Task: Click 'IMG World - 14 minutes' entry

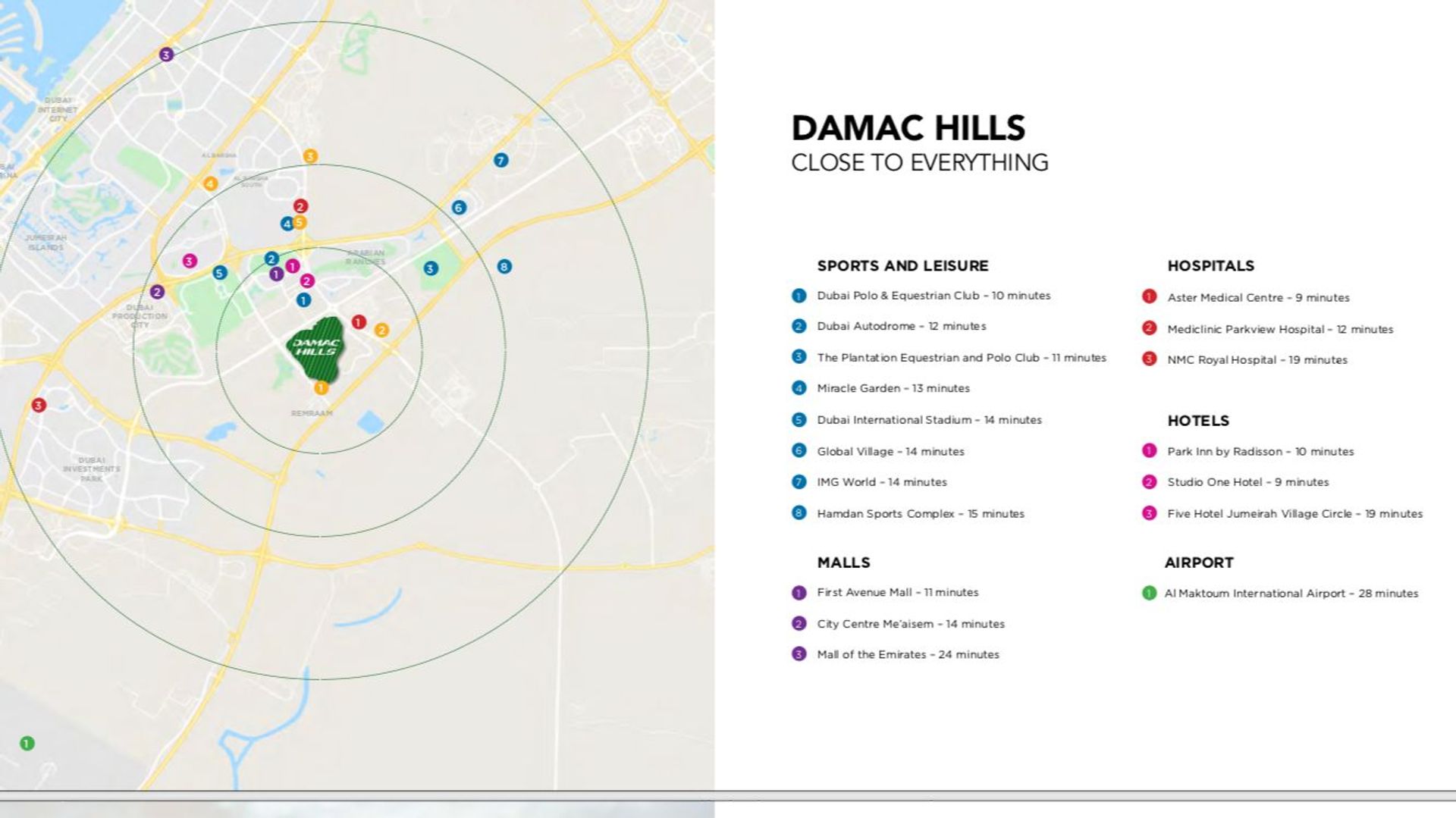Action: [x=882, y=482]
